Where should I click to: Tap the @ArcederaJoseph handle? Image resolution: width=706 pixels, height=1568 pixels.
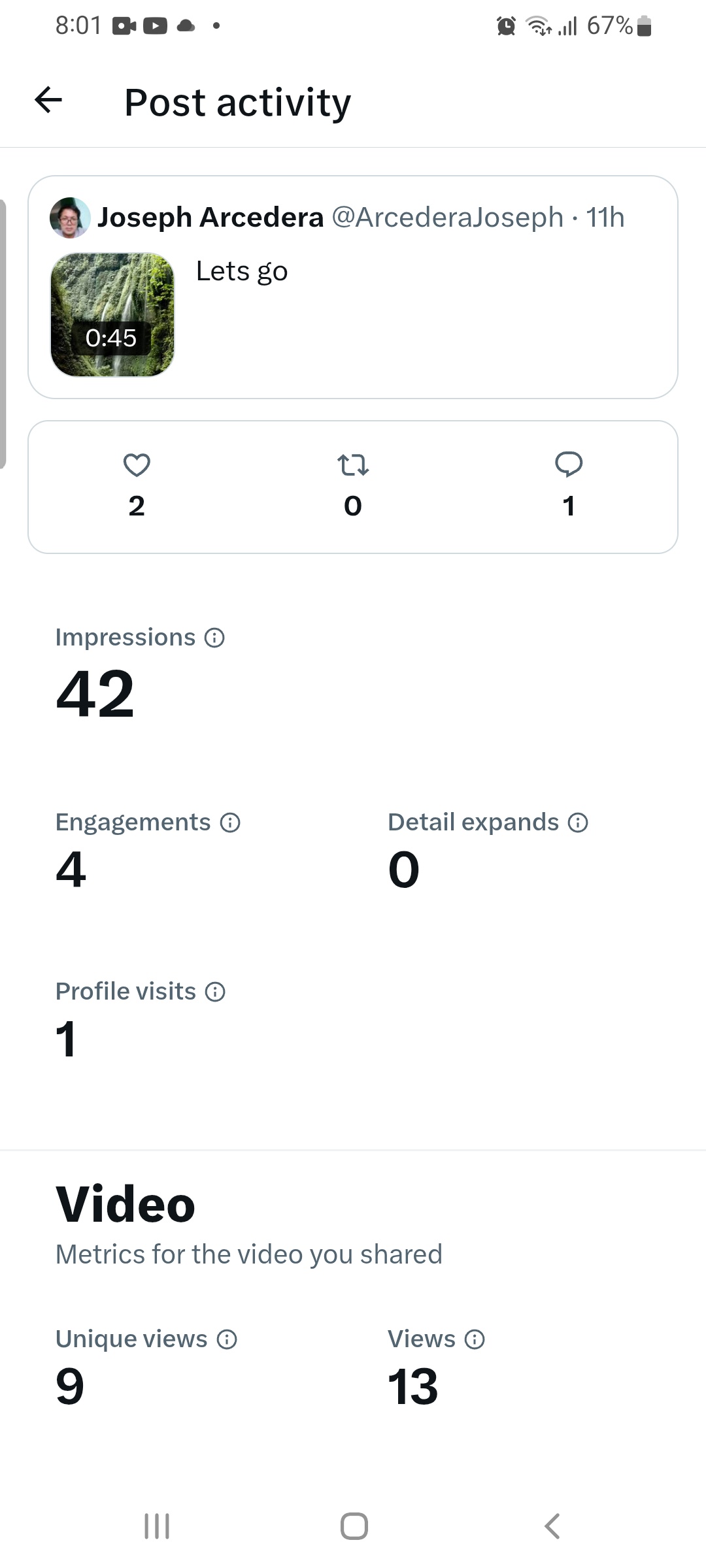coord(448,218)
